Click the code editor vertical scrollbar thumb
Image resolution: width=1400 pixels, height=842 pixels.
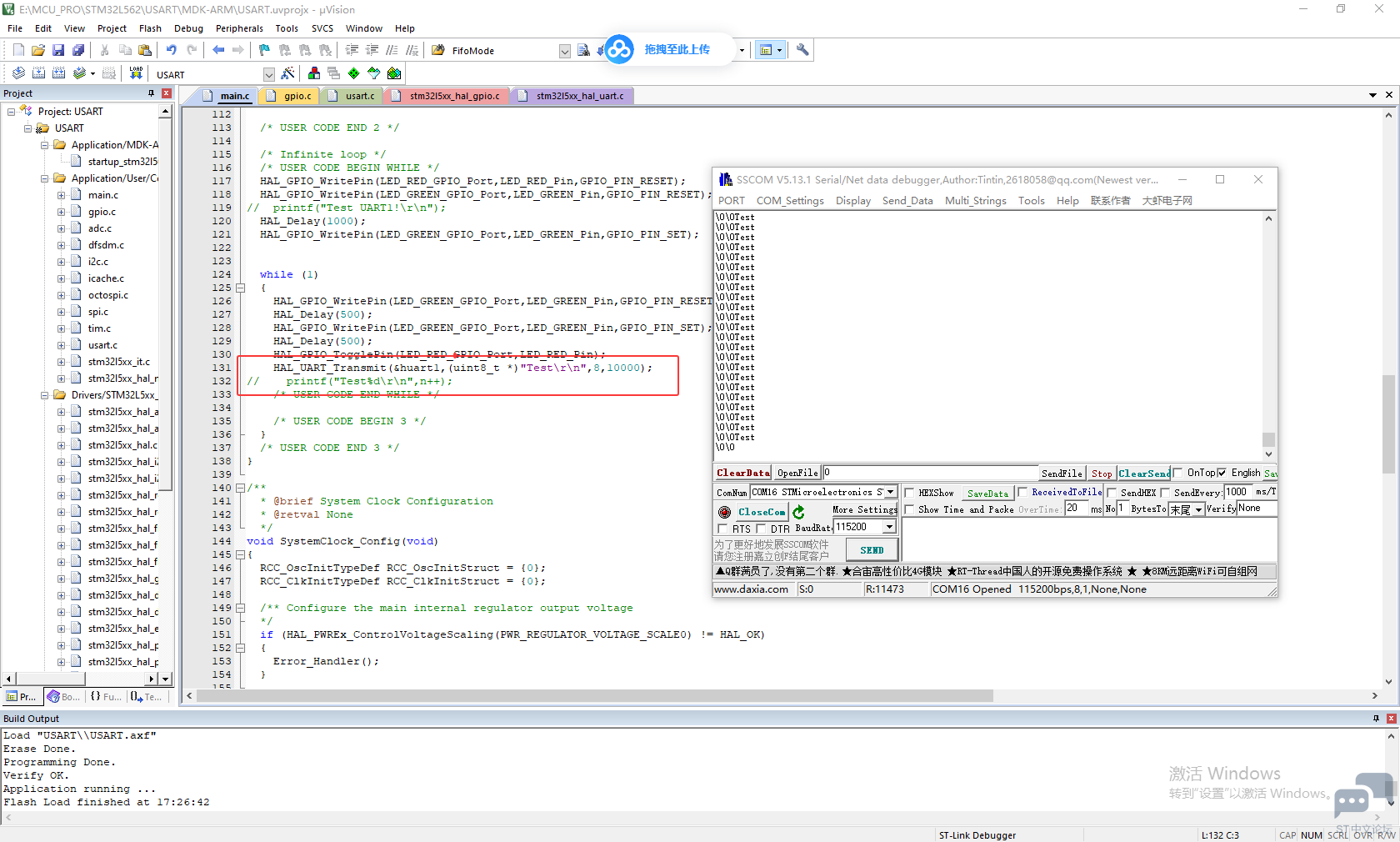[x=1388, y=424]
